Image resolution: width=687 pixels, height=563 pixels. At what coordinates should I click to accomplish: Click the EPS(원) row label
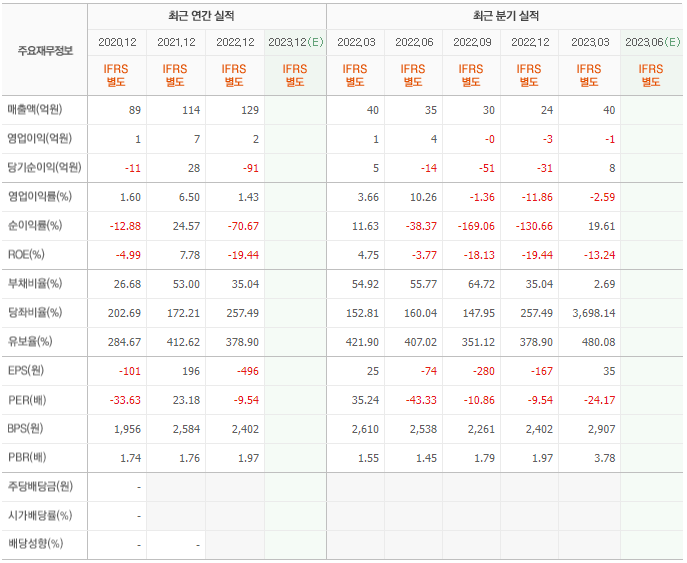(26, 371)
